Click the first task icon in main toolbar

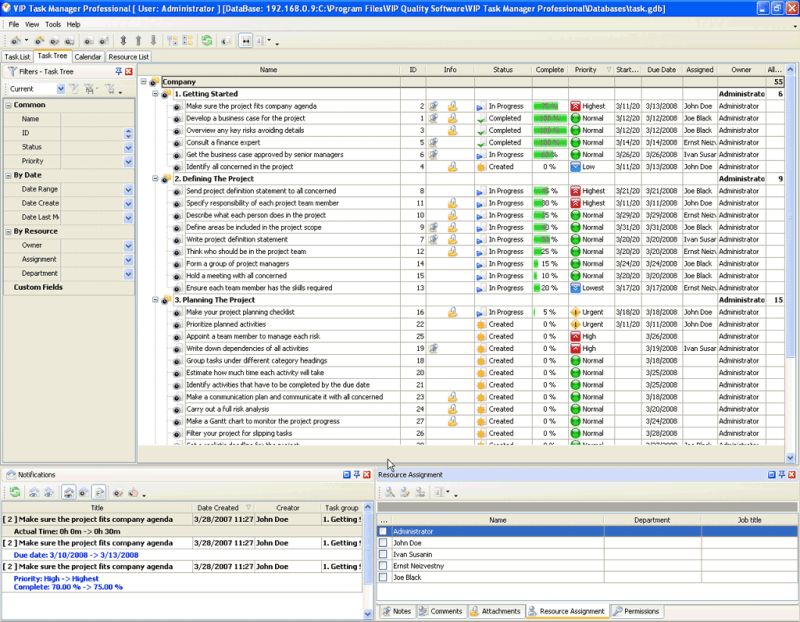coord(16,40)
